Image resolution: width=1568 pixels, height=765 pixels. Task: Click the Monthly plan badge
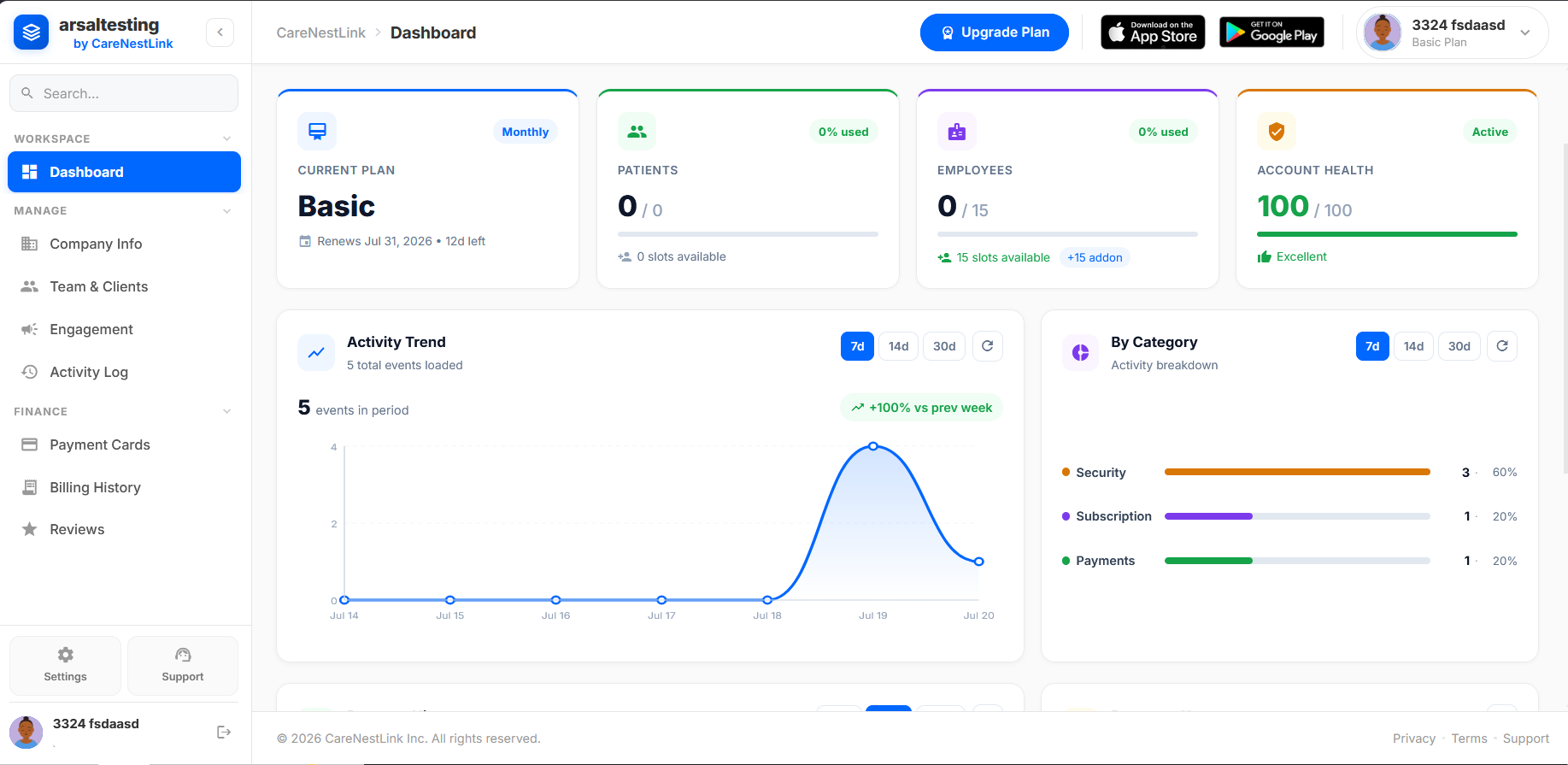click(x=525, y=132)
